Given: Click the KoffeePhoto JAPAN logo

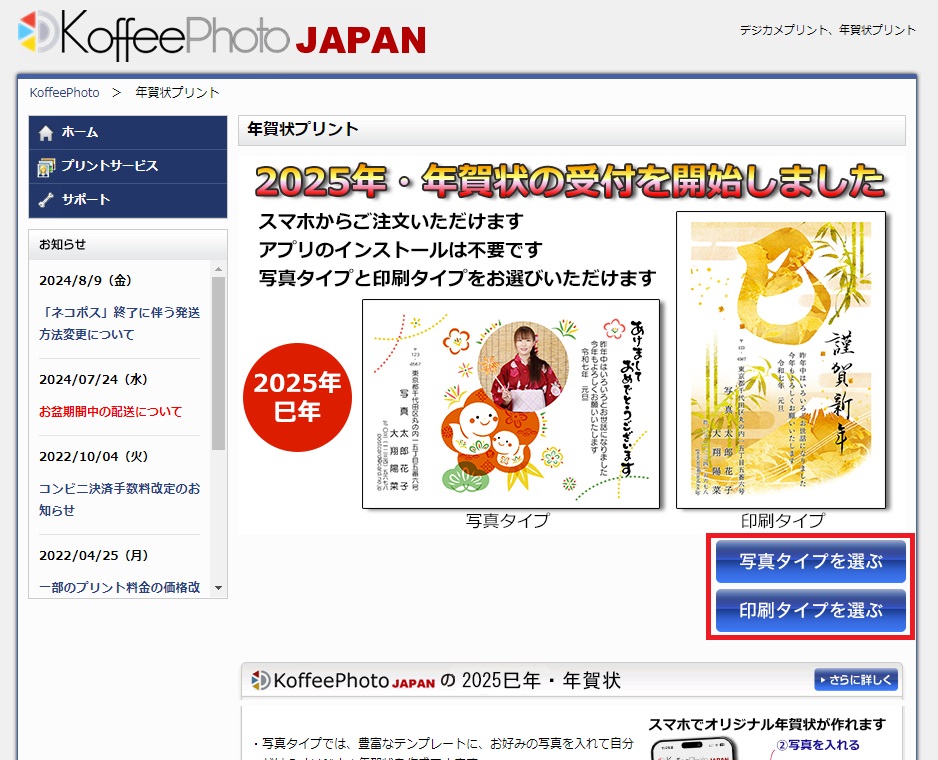Looking at the screenshot, I should point(222,35).
